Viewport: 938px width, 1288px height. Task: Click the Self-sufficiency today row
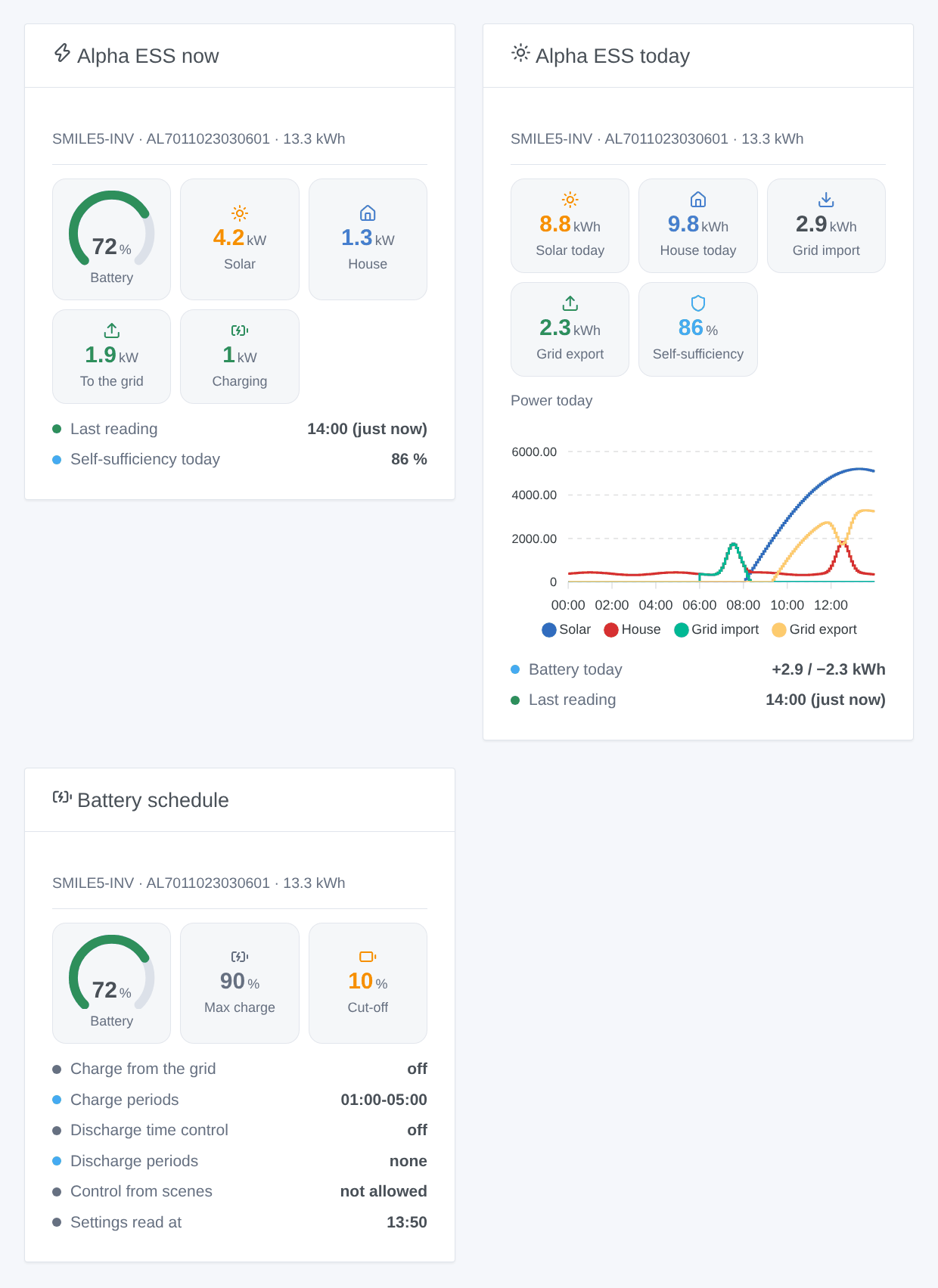240,459
